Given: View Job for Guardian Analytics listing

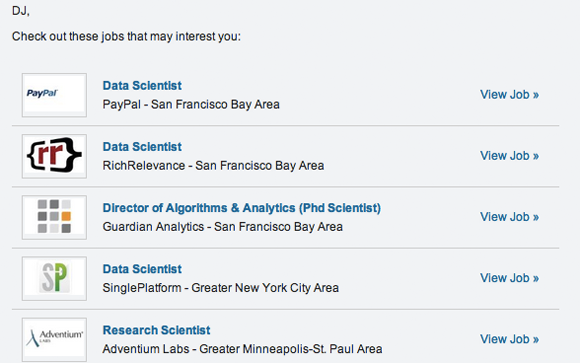Looking at the screenshot, I should (x=509, y=217).
